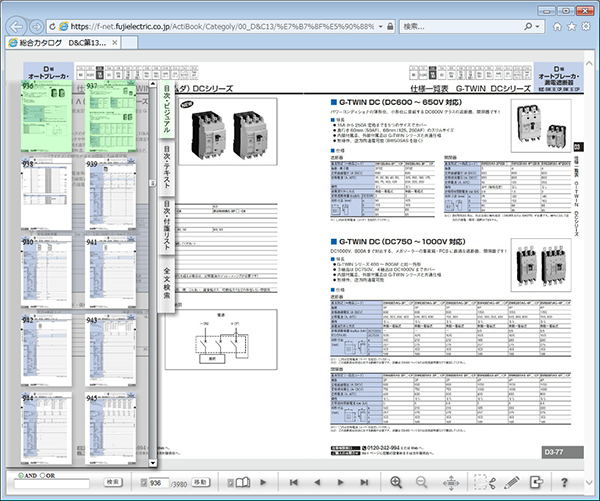Image resolution: width=600 pixels, height=501 pixels.
Task: Zoom in with the magnifier plus icon
Action: click(396, 482)
